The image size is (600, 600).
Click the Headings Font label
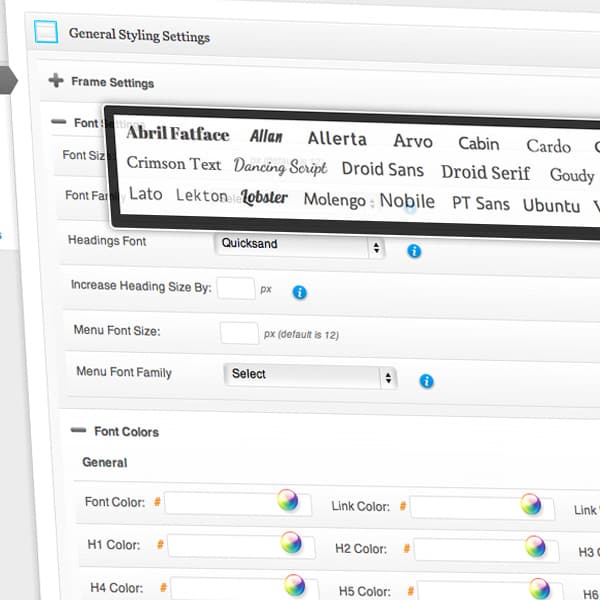[107, 241]
